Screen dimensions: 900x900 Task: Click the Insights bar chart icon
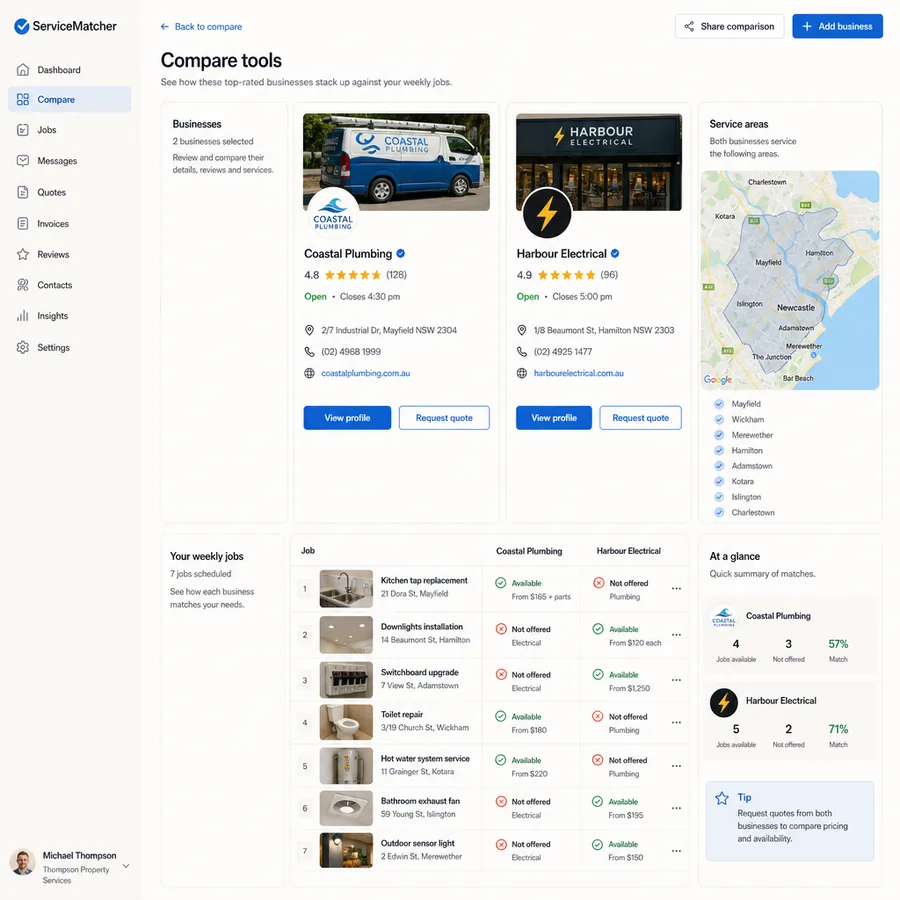click(x=23, y=316)
